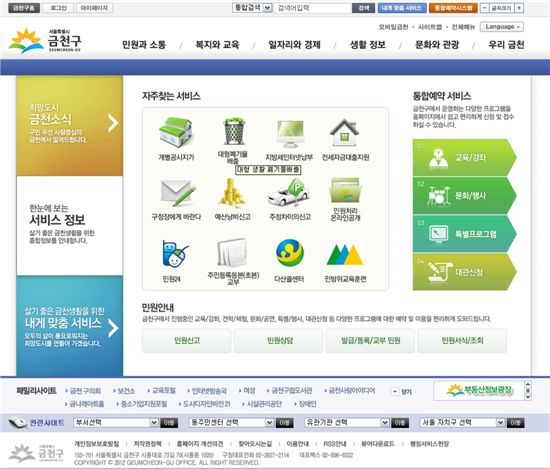The height and width of the screenshot is (469, 550).
Task: Open the 서울 자치구 선택 dropdown
Action: [462, 422]
